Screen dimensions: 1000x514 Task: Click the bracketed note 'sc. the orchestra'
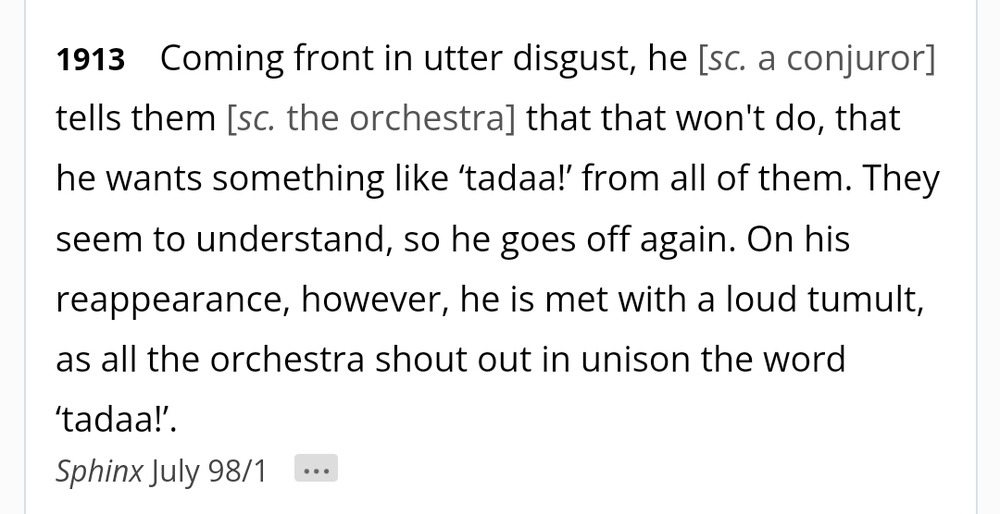371,119
